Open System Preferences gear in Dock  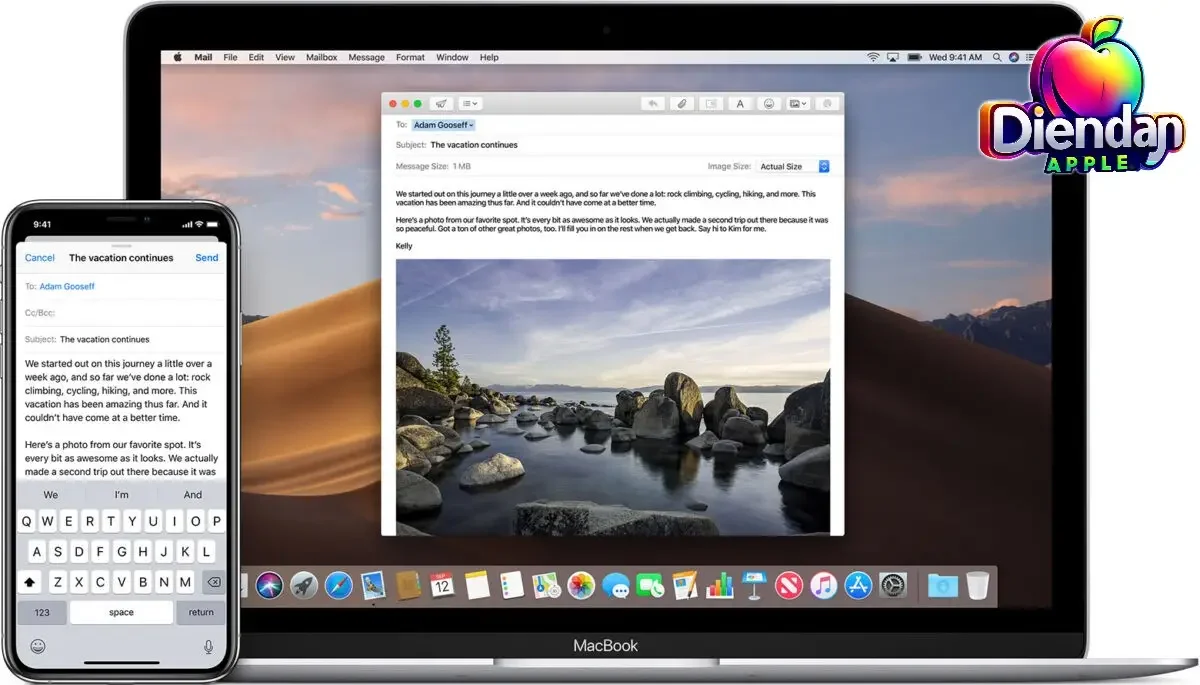coord(893,585)
